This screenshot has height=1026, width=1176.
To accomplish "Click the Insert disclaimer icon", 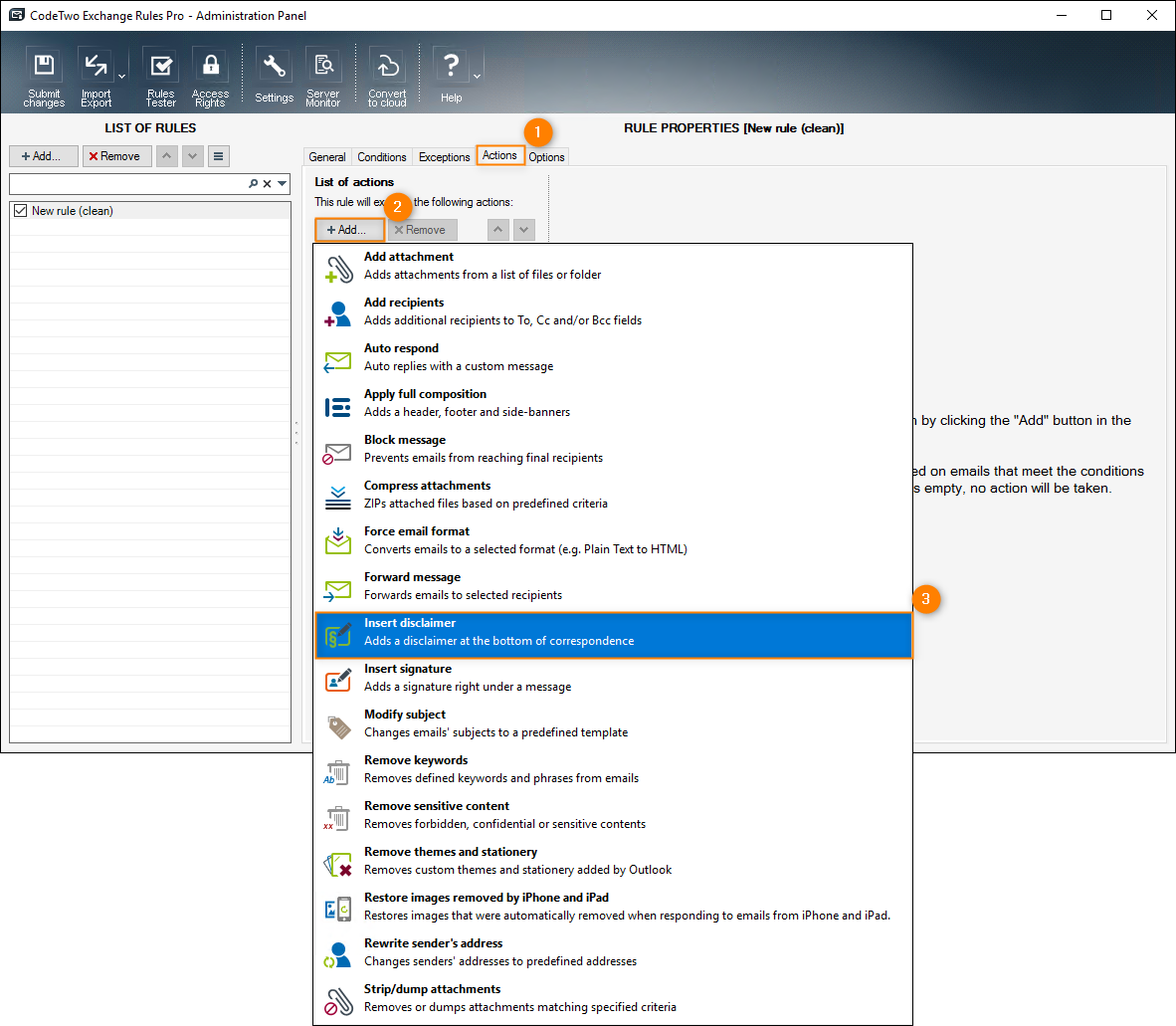I will point(337,635).
